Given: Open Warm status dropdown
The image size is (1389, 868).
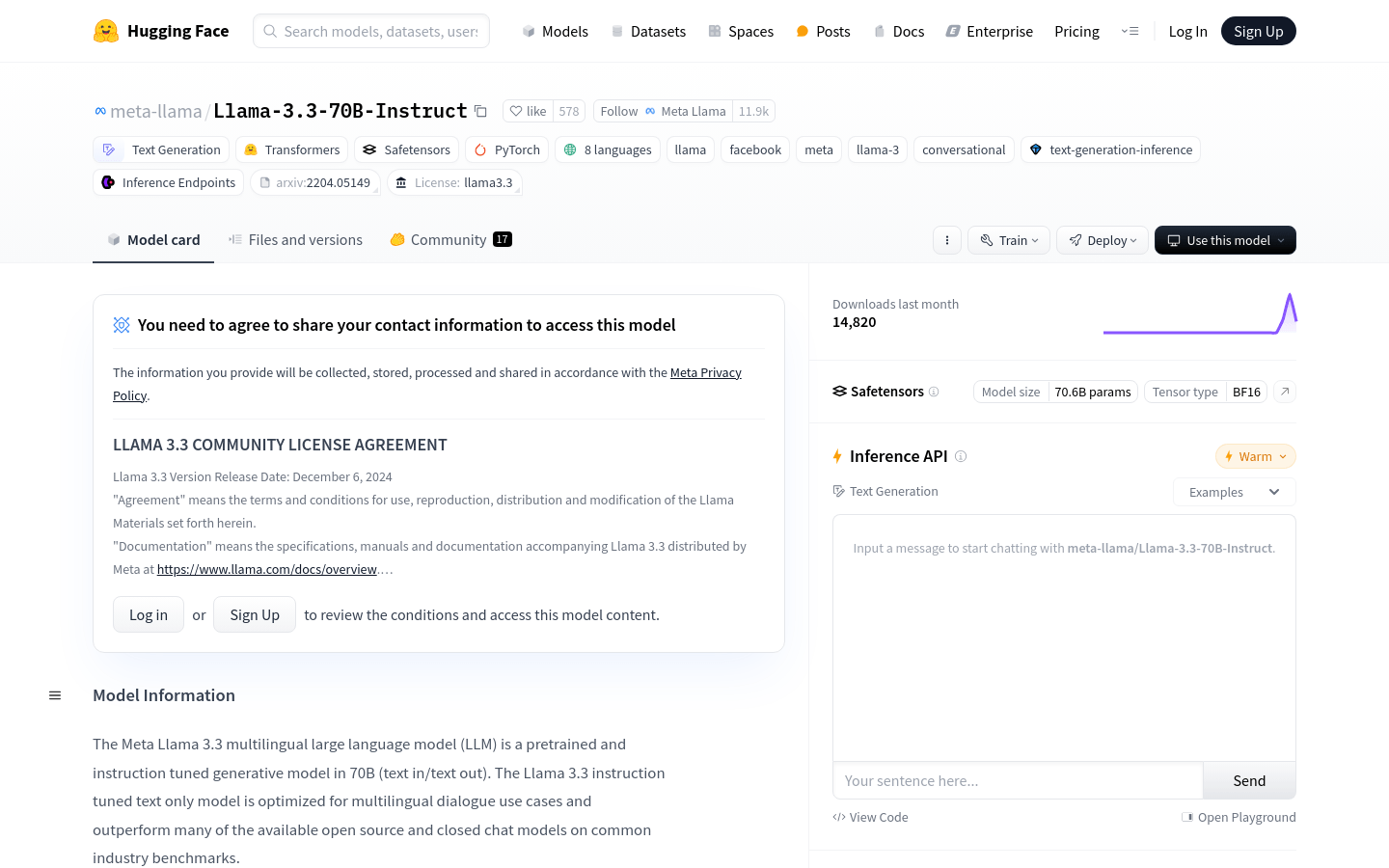Looking at the screenshot, I should click(1256, 456).
